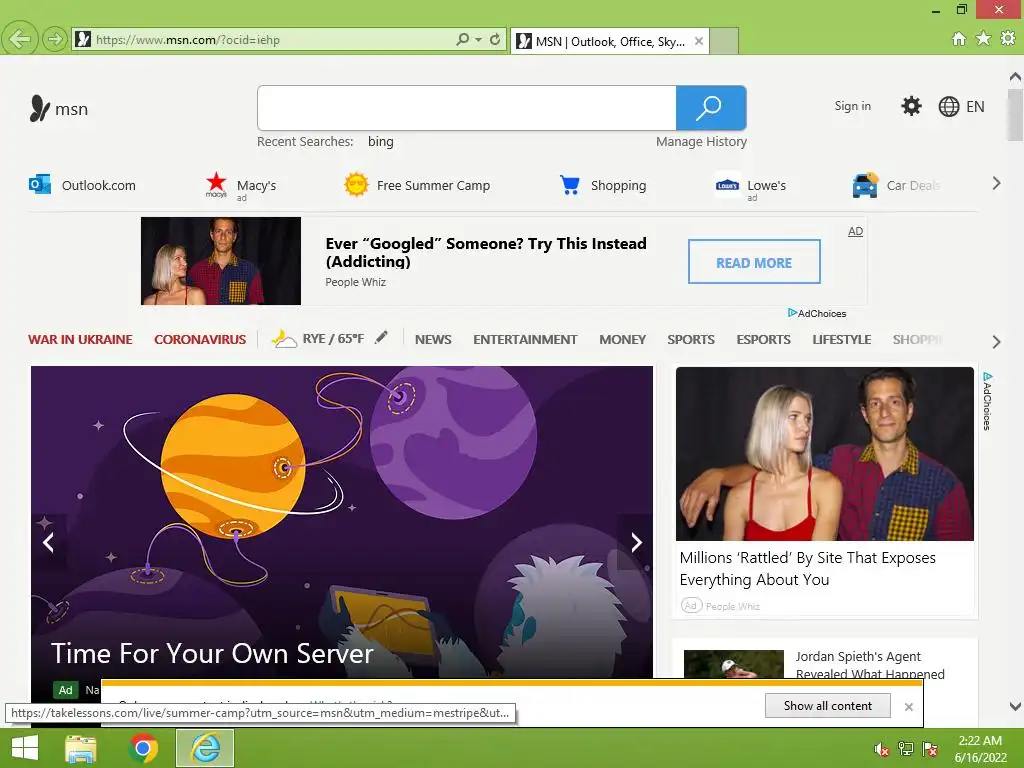Click inside the MSN search box
Viewport: 1024px width, 768px height.
(466, 108)
